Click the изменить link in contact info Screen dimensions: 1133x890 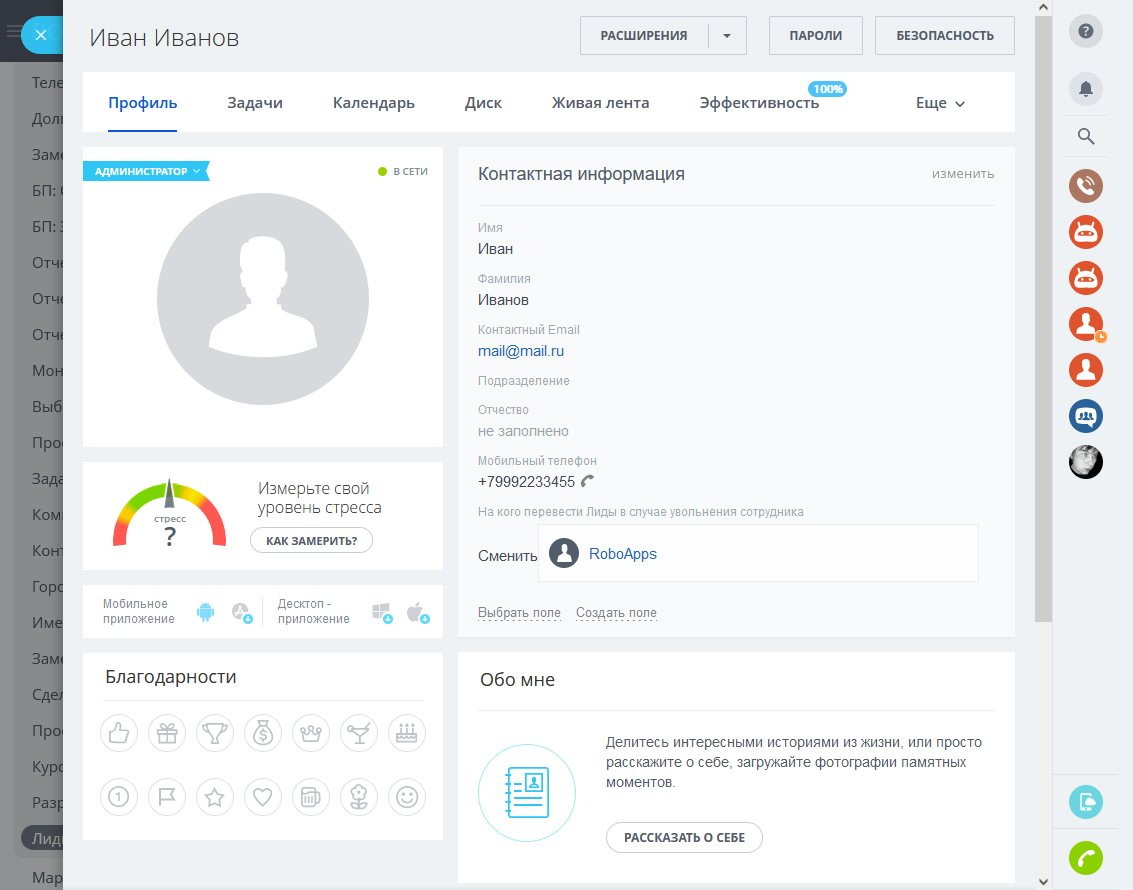[x=963, y=174]
